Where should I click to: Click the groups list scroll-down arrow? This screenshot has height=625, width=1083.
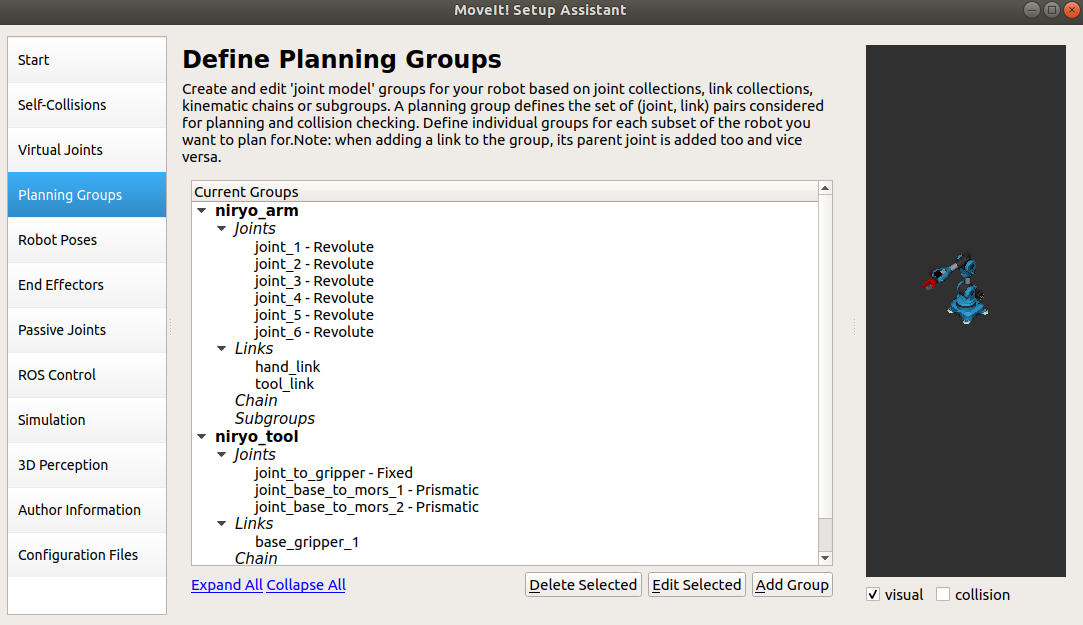[825, 558]
